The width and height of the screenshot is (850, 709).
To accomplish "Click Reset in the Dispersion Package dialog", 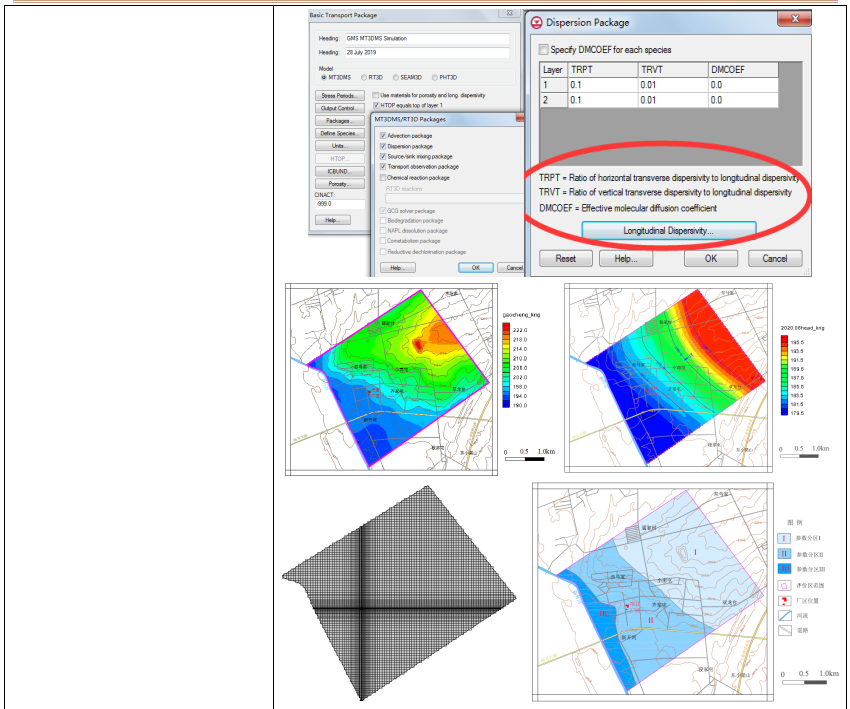I will coord(566,258).
